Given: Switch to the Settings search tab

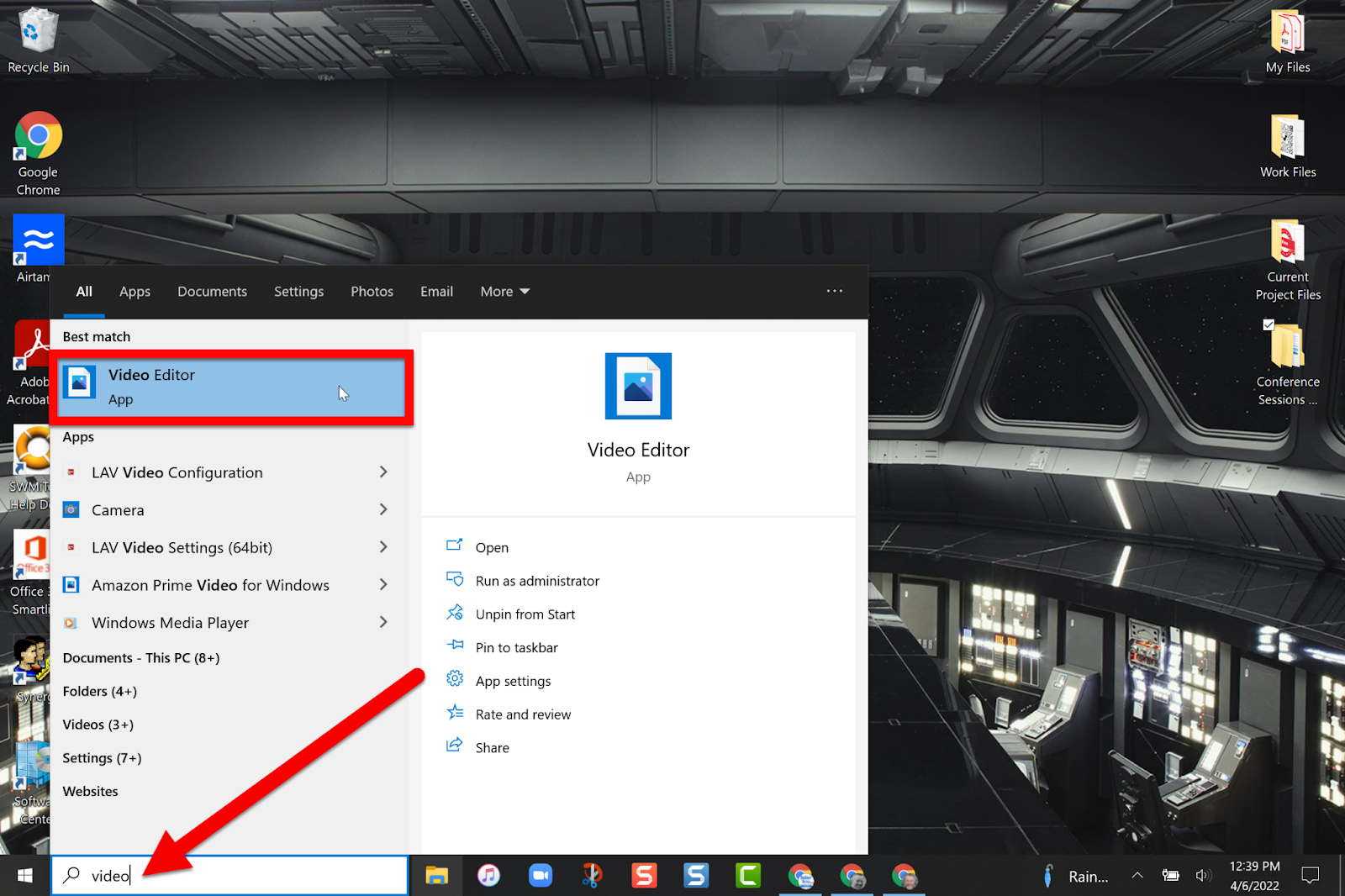Looking at the screenshot, I should (298, 292).
